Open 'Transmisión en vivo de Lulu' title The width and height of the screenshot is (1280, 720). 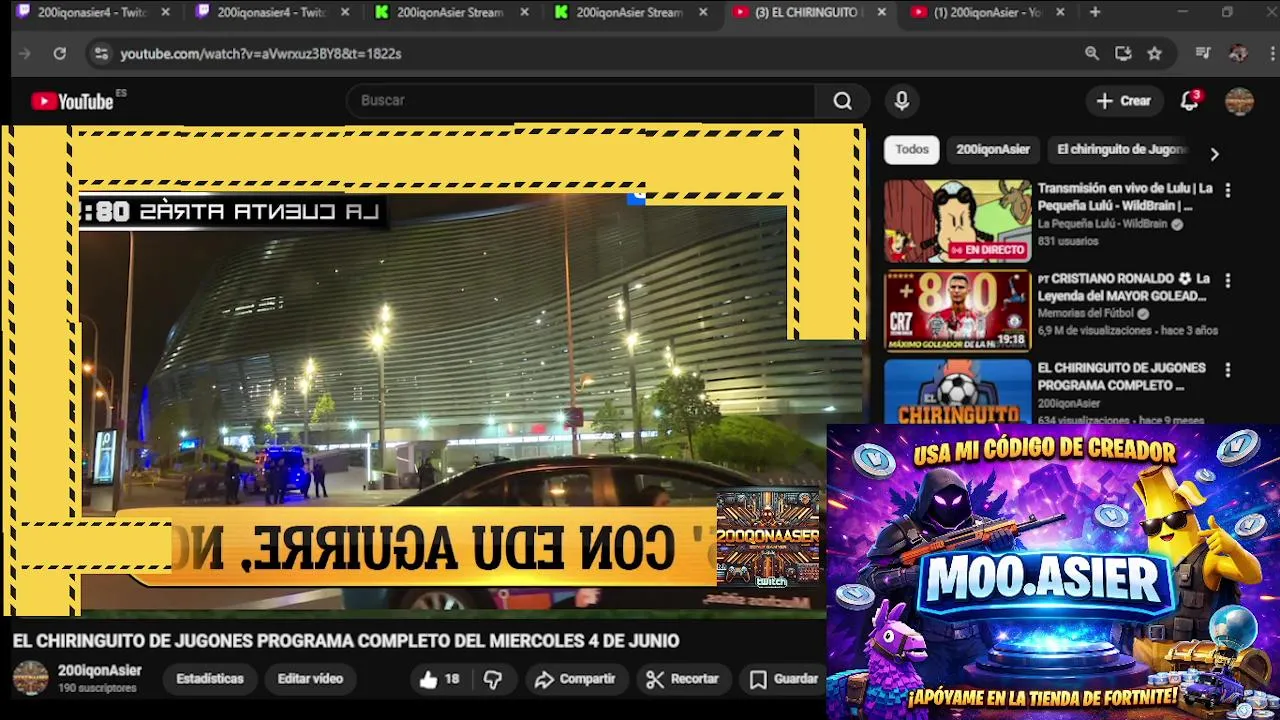1125,197
